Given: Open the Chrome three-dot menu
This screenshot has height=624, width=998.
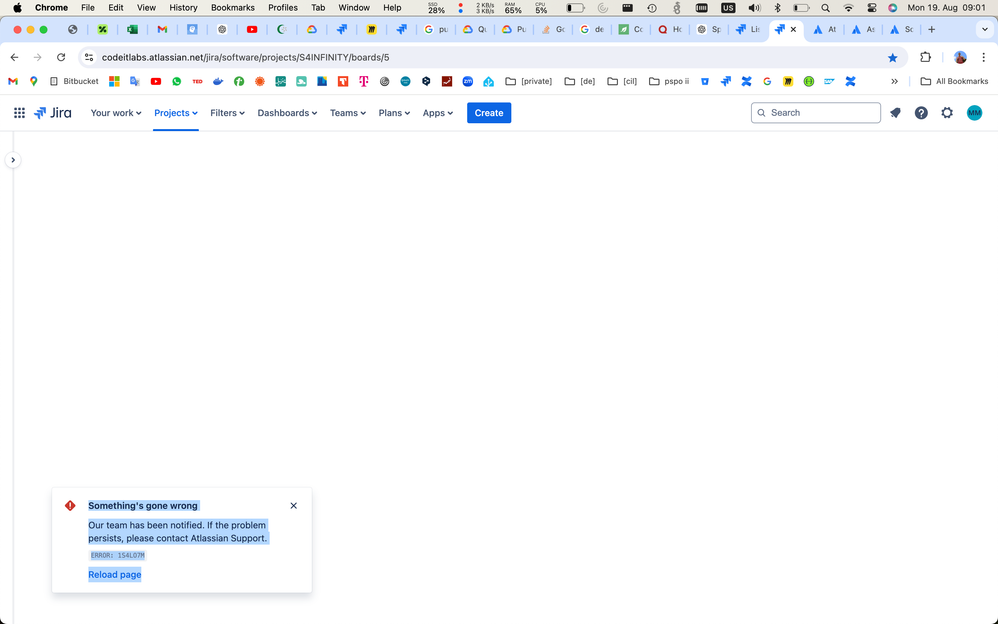Looking at the screenshot, I should tap(984, 57).
